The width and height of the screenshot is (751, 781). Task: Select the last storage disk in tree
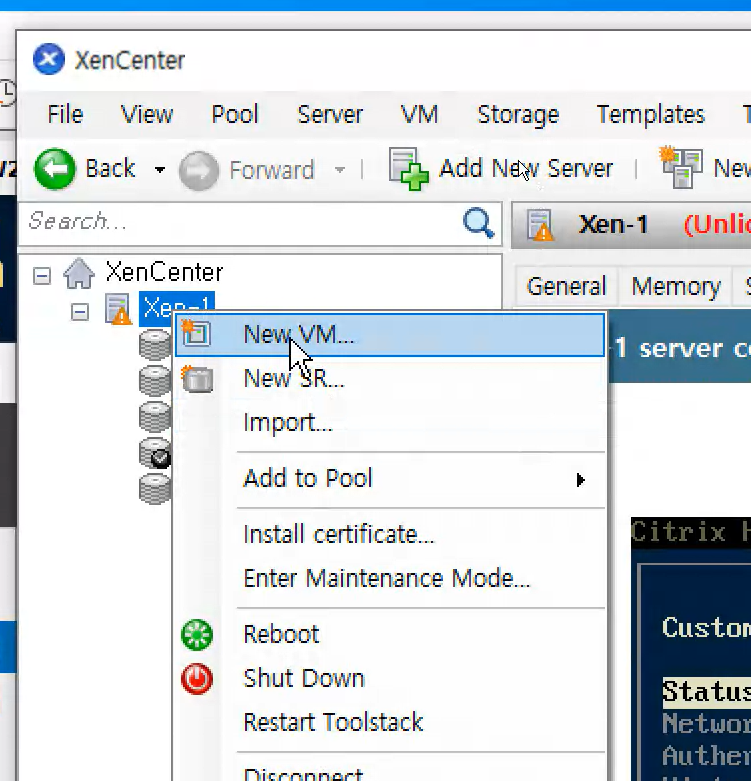click(x=154, y=489)
